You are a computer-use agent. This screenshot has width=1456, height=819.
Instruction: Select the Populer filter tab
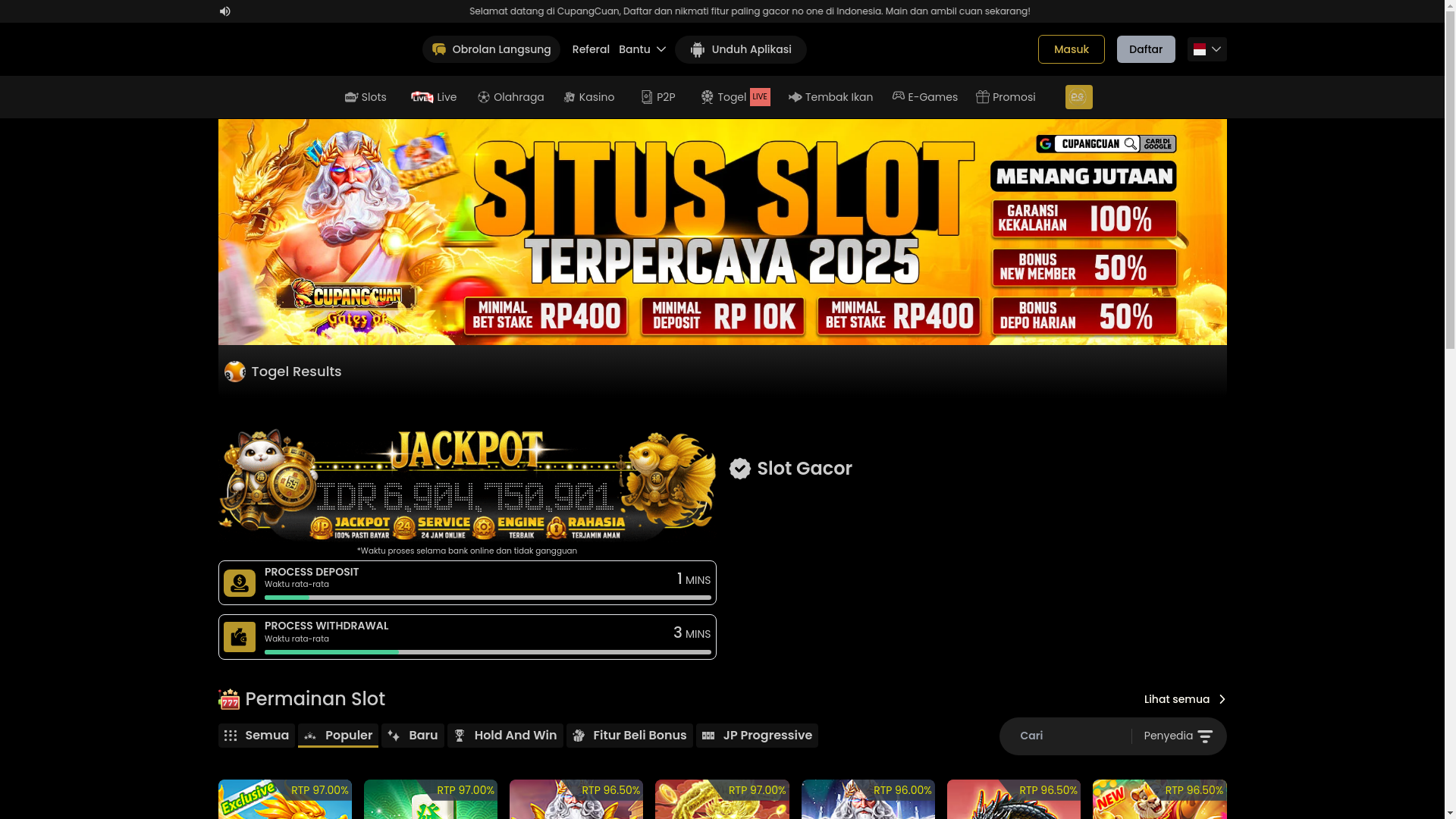tap(338, 736)
